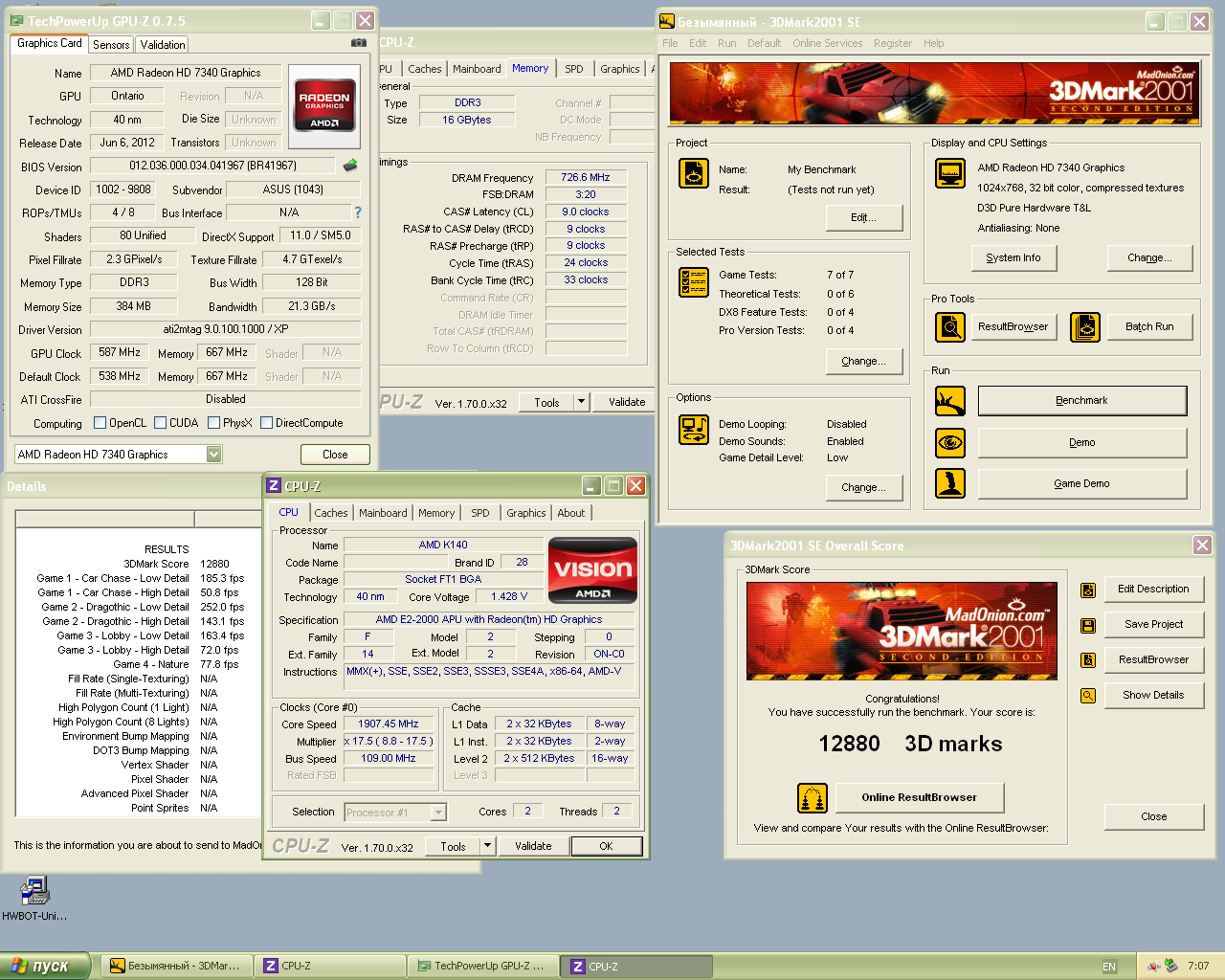Open the Online Services menu in 3DMark2001
This screenshot has width=1225, height=980.
pyautogui.click(x=827, y=43)
